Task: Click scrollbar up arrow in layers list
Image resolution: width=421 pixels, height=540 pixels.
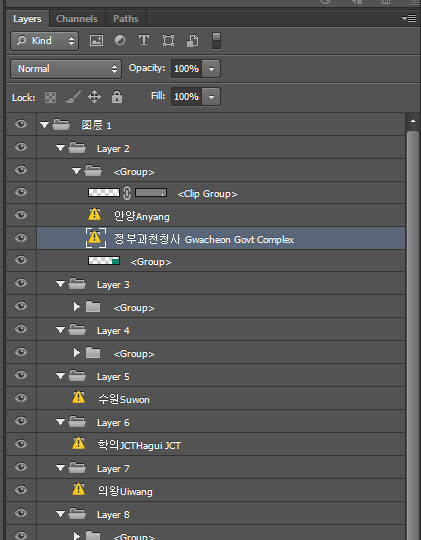Action: pos(413,121)
